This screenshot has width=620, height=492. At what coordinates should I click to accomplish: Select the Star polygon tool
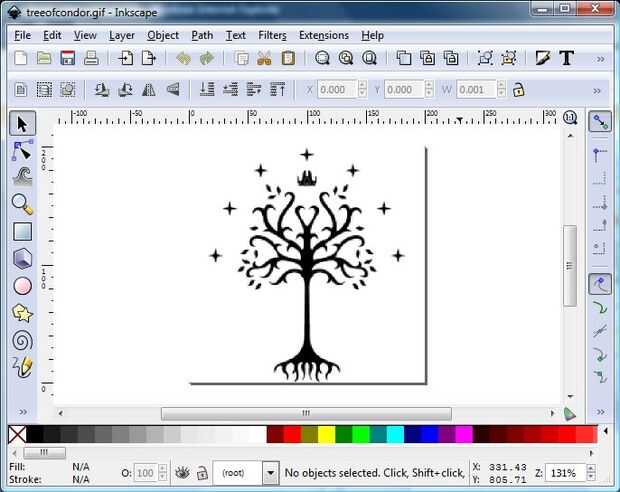22,314
